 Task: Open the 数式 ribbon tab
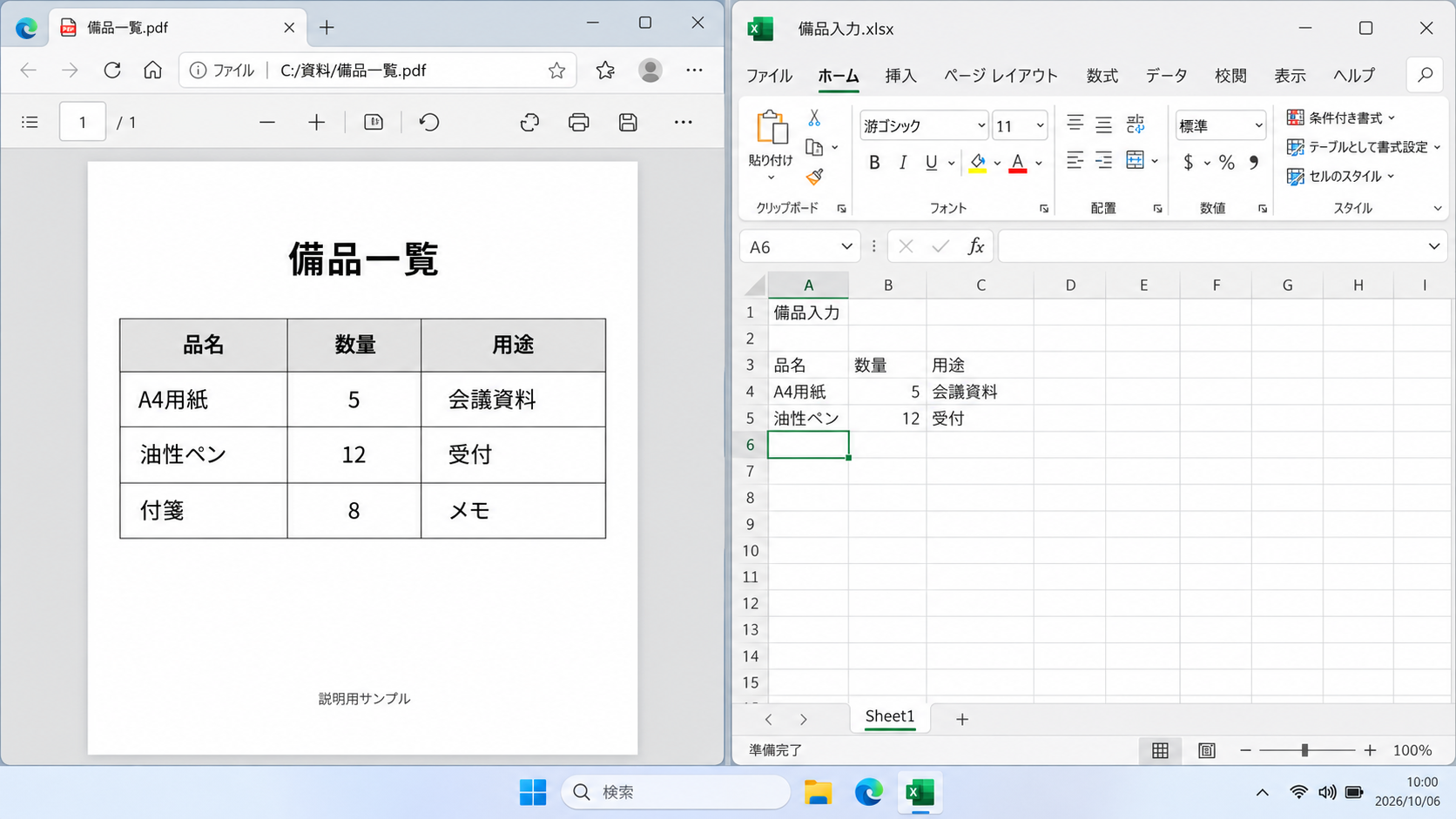[1102, 76]
